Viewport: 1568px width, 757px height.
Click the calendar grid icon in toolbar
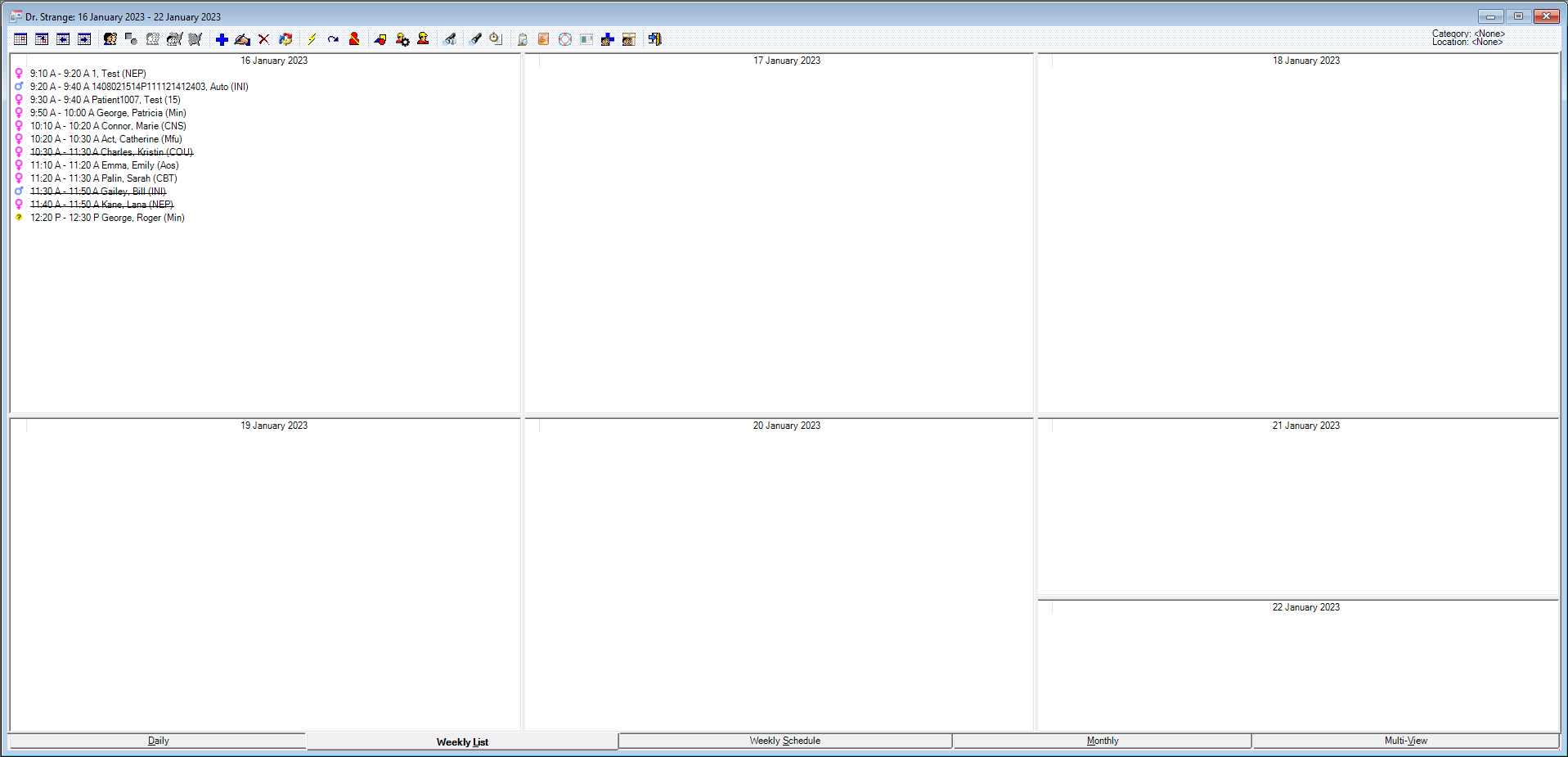tap(20, 39)
